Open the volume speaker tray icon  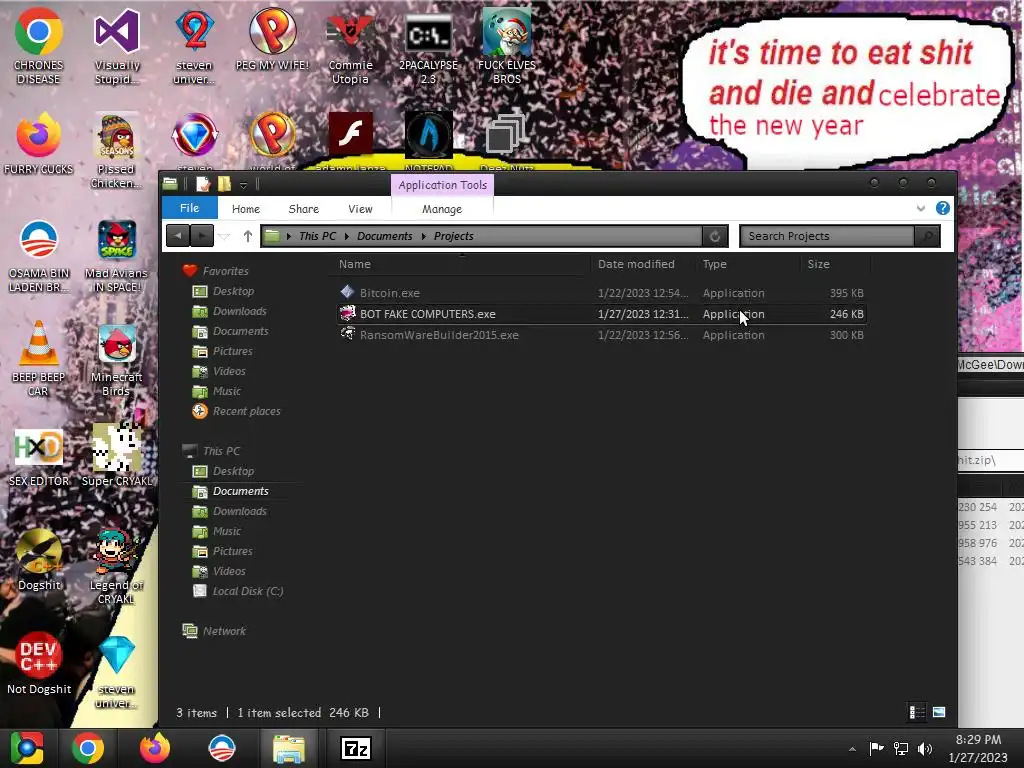click(925, 749)
